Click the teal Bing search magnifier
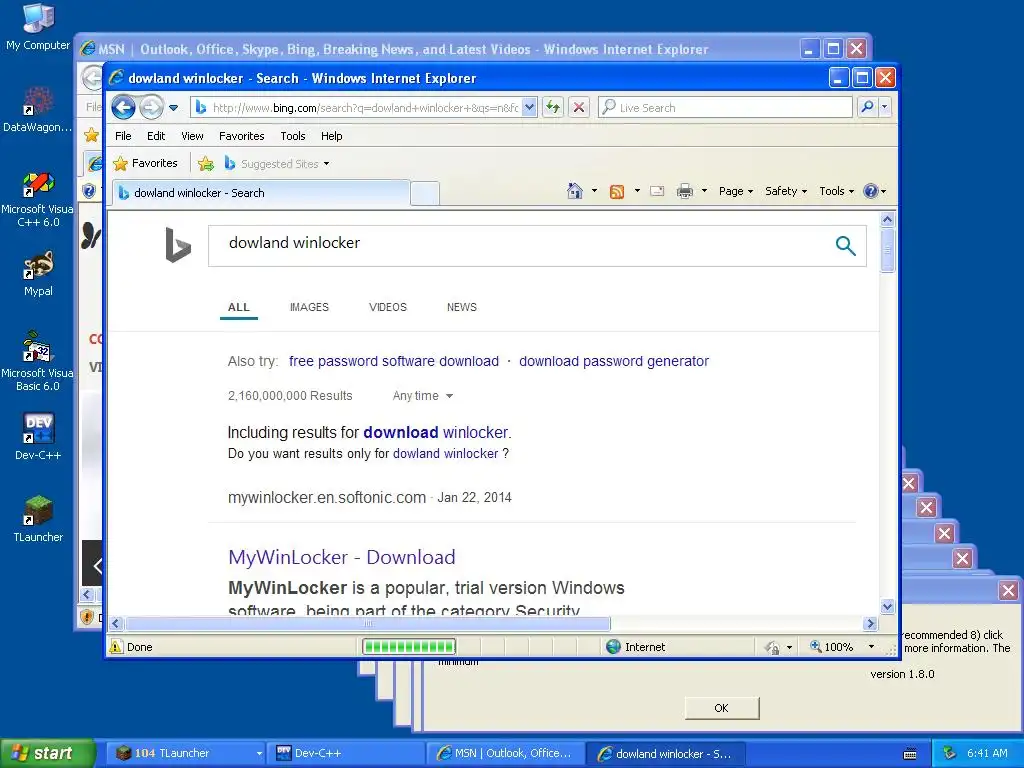This screenshot has height=768, width=1024. (845, 246)
